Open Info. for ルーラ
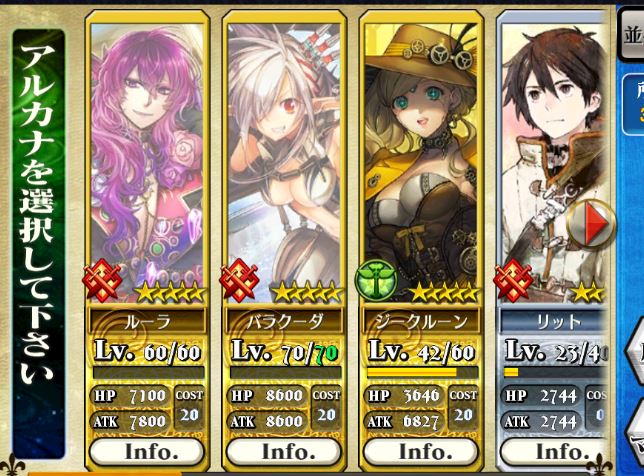 coord(147,452)
